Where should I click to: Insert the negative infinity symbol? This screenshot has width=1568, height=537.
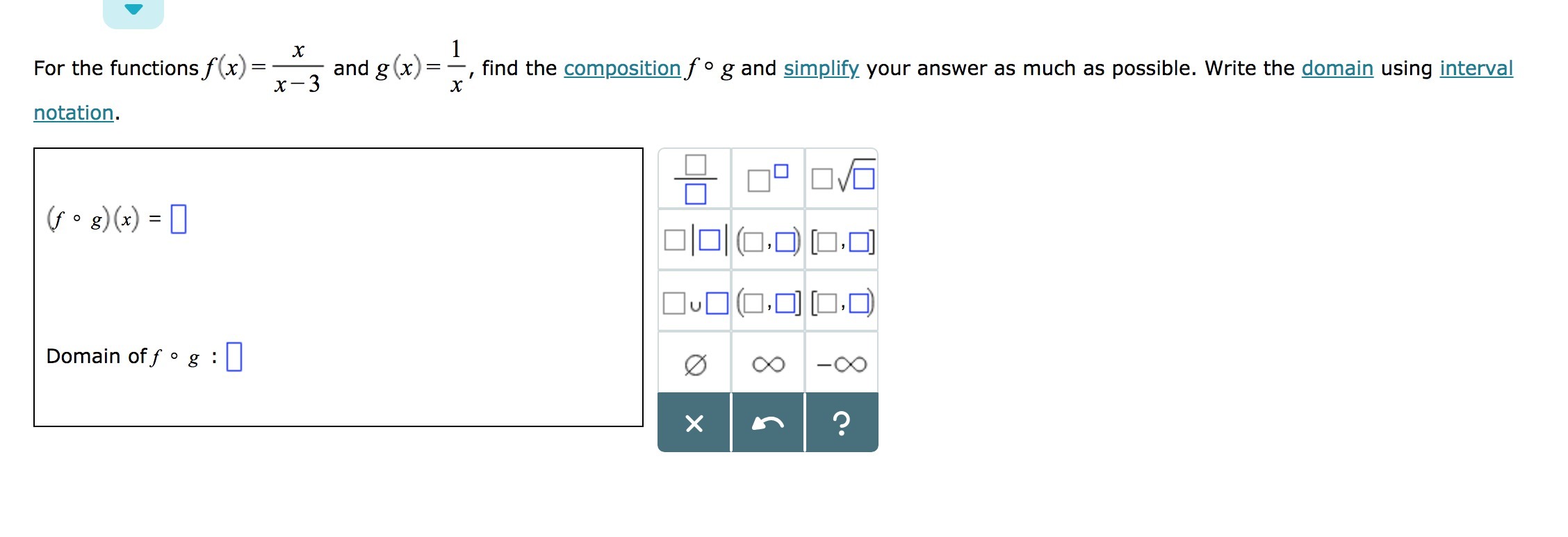coord(842,364)
